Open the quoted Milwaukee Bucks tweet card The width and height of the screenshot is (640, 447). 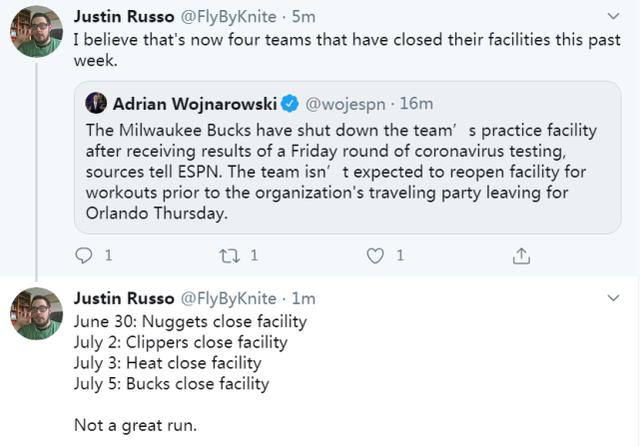(348, 158)
